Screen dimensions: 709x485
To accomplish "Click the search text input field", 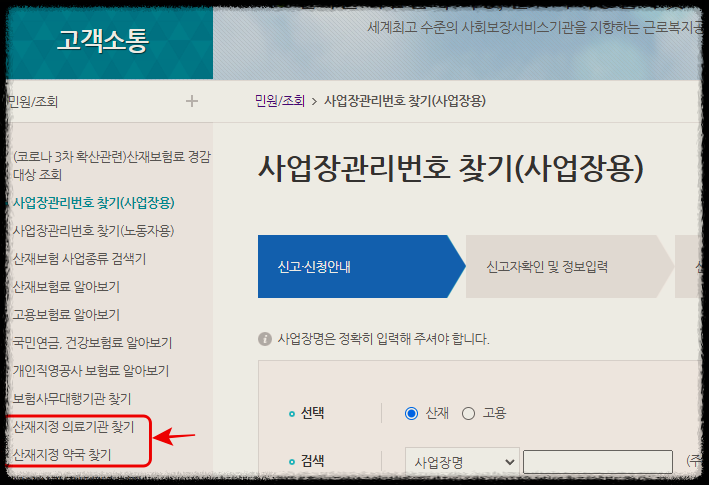I will pos(598,461).
